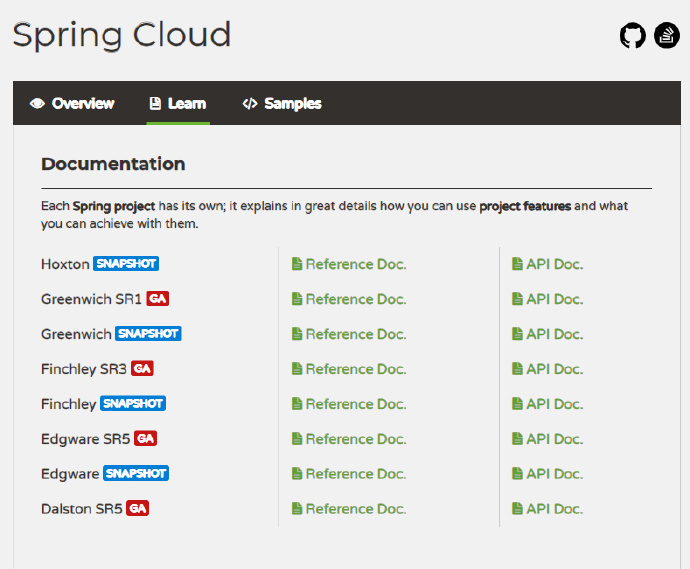Open Reference Doc. for Hoxton SNAPSHOT
The image size is (690, 569).
point(349,264)
